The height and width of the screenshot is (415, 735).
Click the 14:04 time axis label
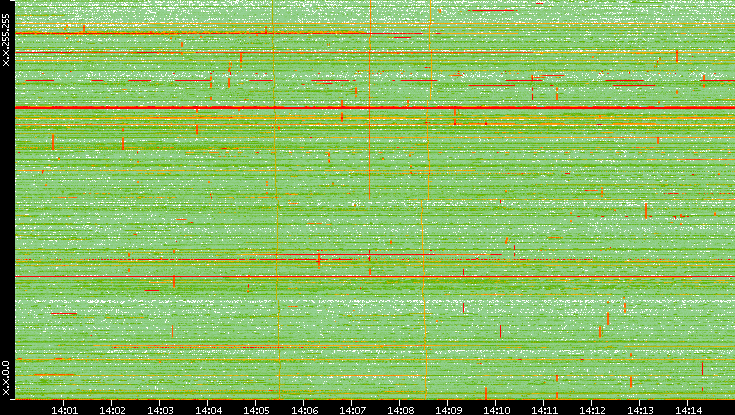pyautogui.click(x=208, y=410)
